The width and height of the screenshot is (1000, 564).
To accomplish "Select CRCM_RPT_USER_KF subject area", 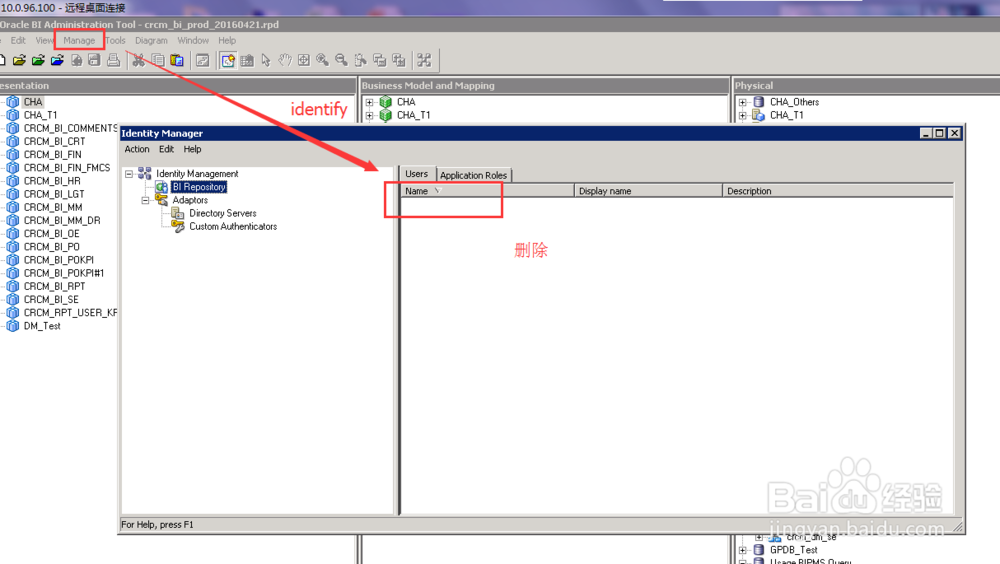I will pyautogui.click(x=70, y=313).
